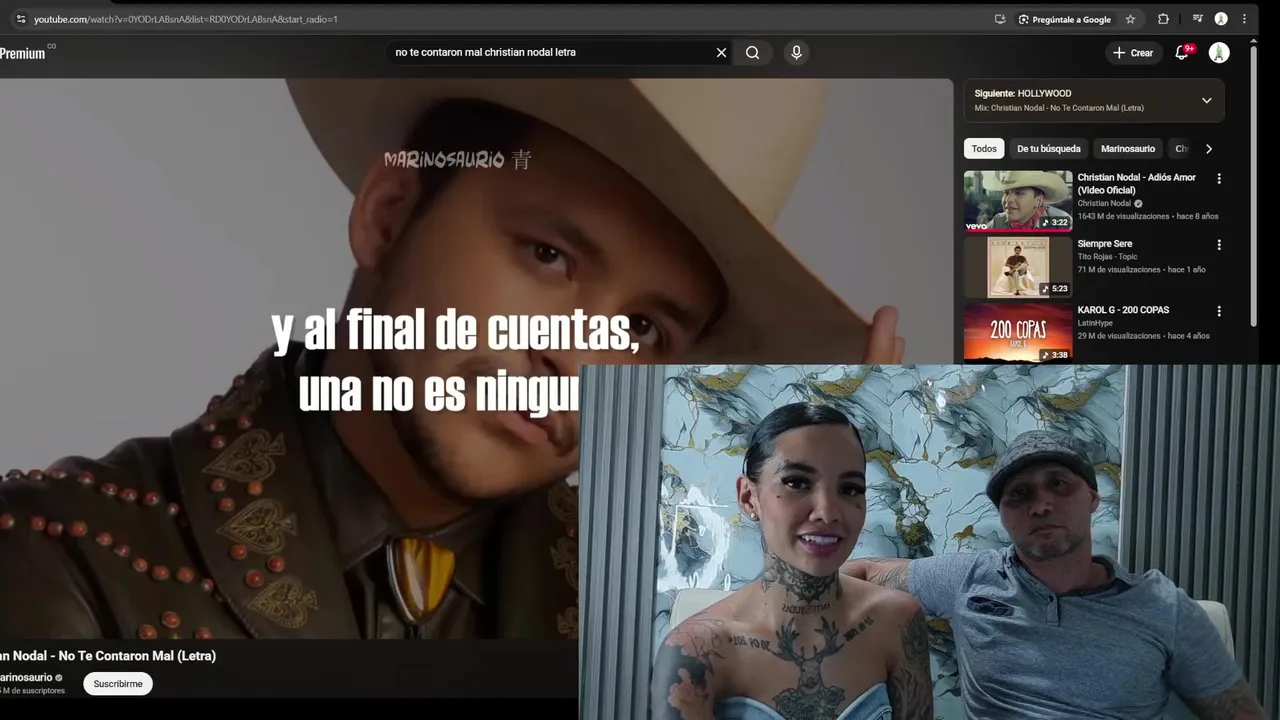Clear the YouTube search box text
The width and height of the screenshot is (1280, 720).
click(x=721, y=53)
